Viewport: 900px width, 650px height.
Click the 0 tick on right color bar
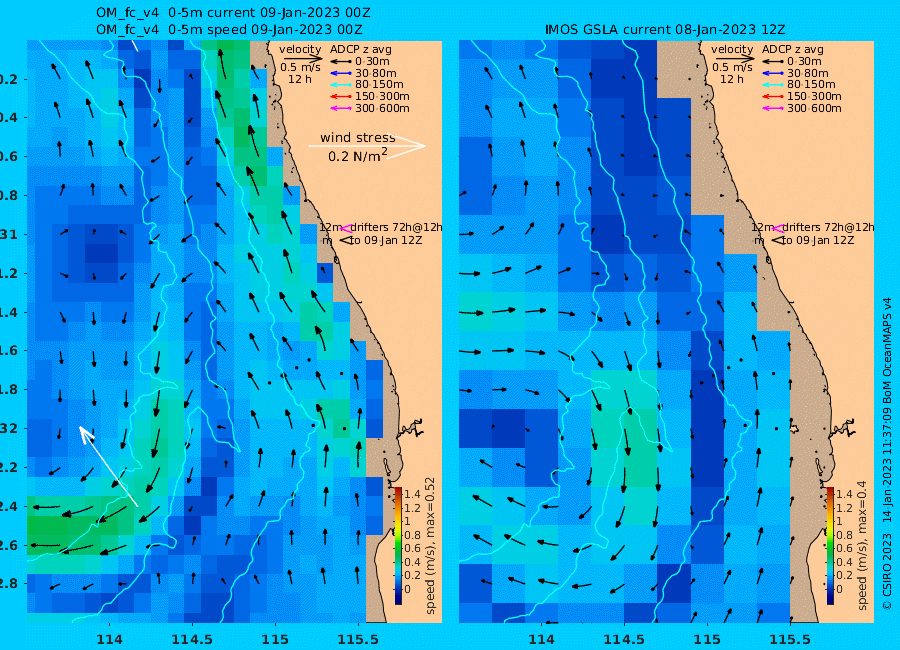[840, 589]
